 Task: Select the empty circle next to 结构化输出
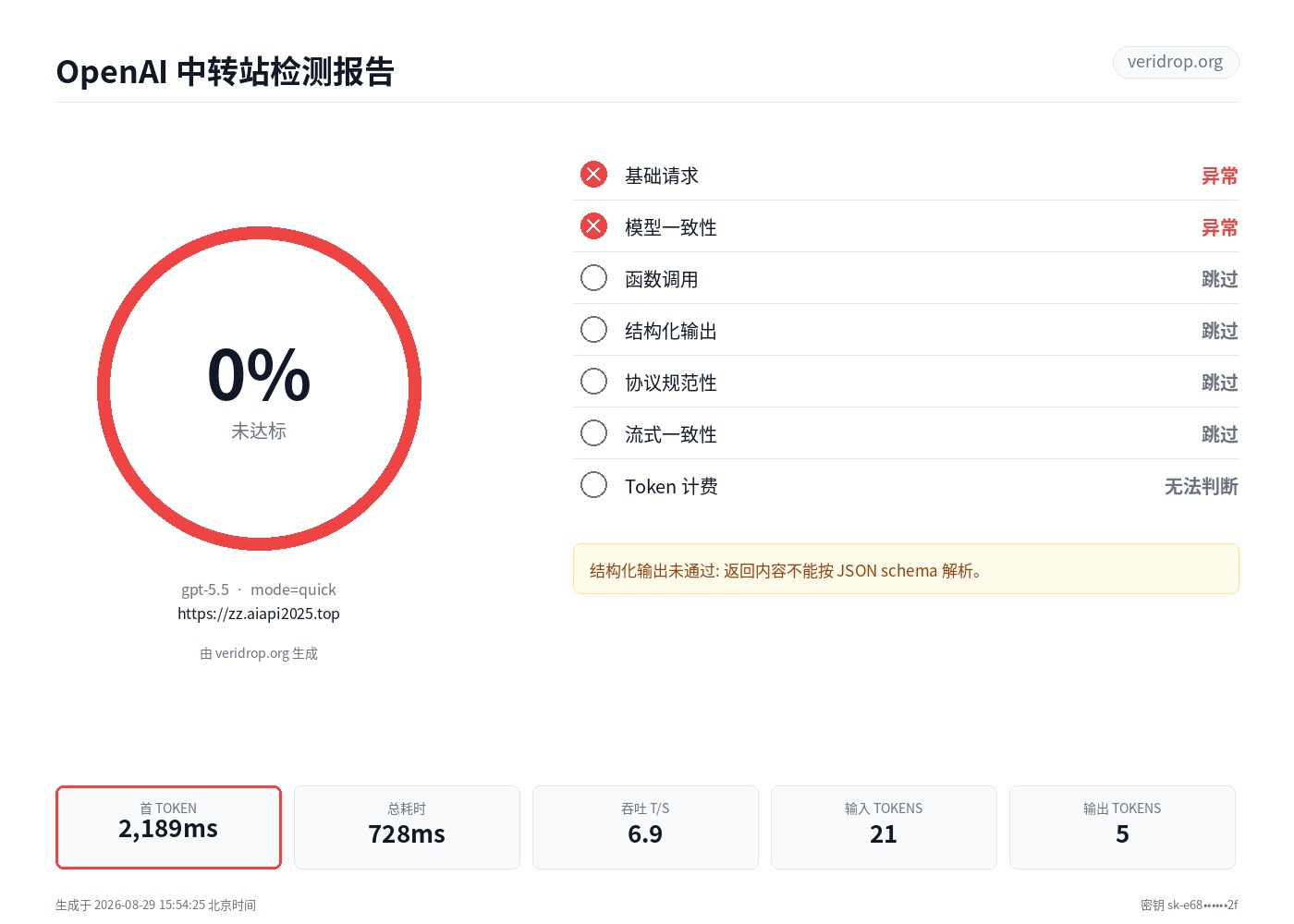pyautogui.click(x=593, y=330)
